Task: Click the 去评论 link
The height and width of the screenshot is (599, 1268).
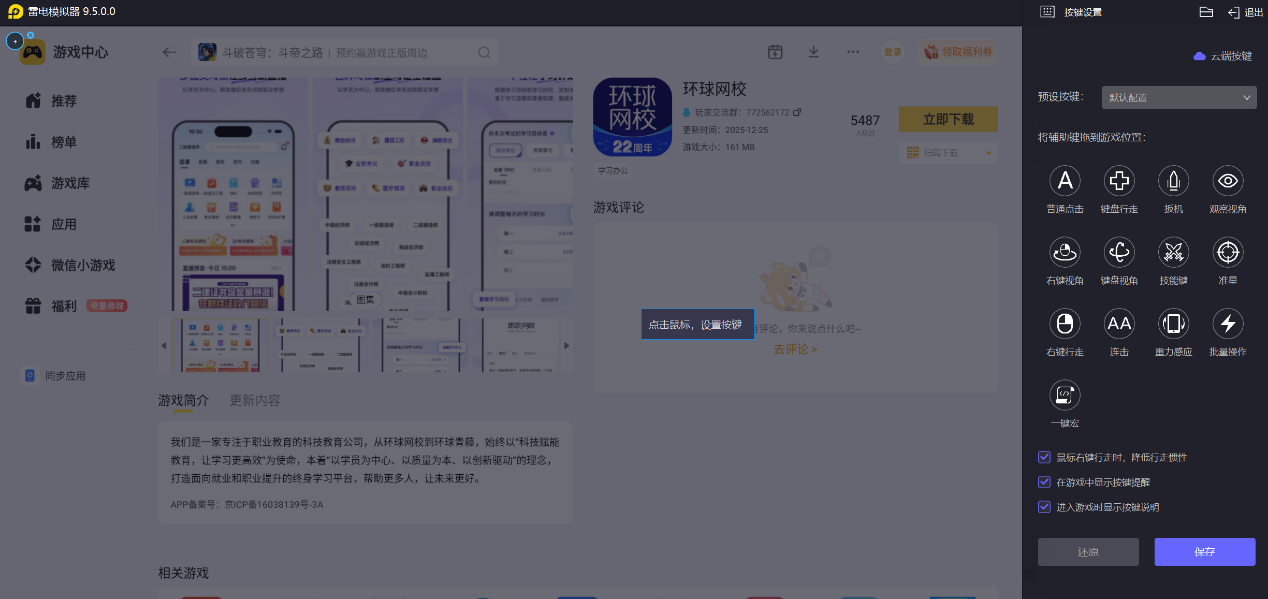Action: [x=795, y=349]
